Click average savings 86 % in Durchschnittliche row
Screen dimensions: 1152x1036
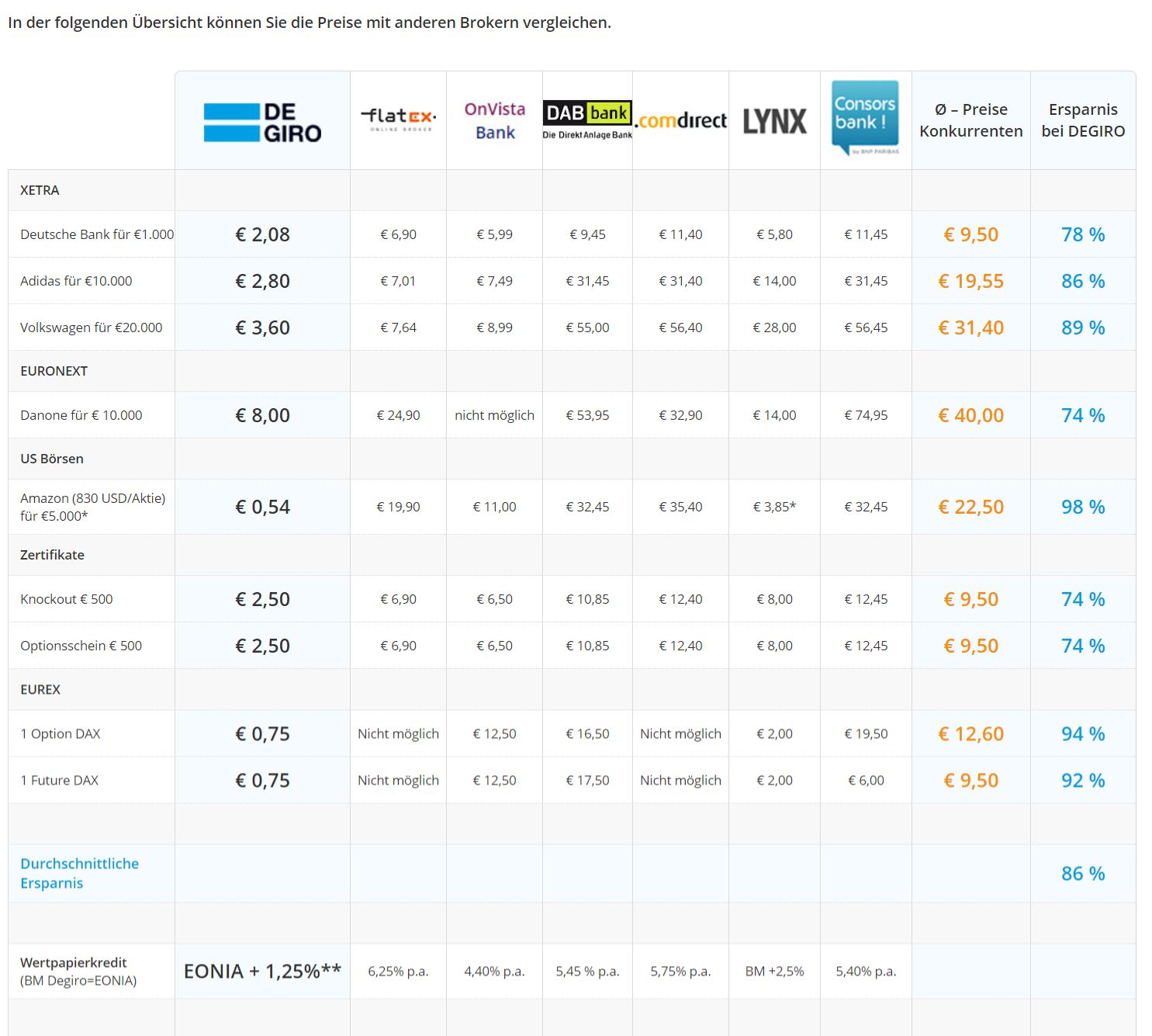point(1083,873)
